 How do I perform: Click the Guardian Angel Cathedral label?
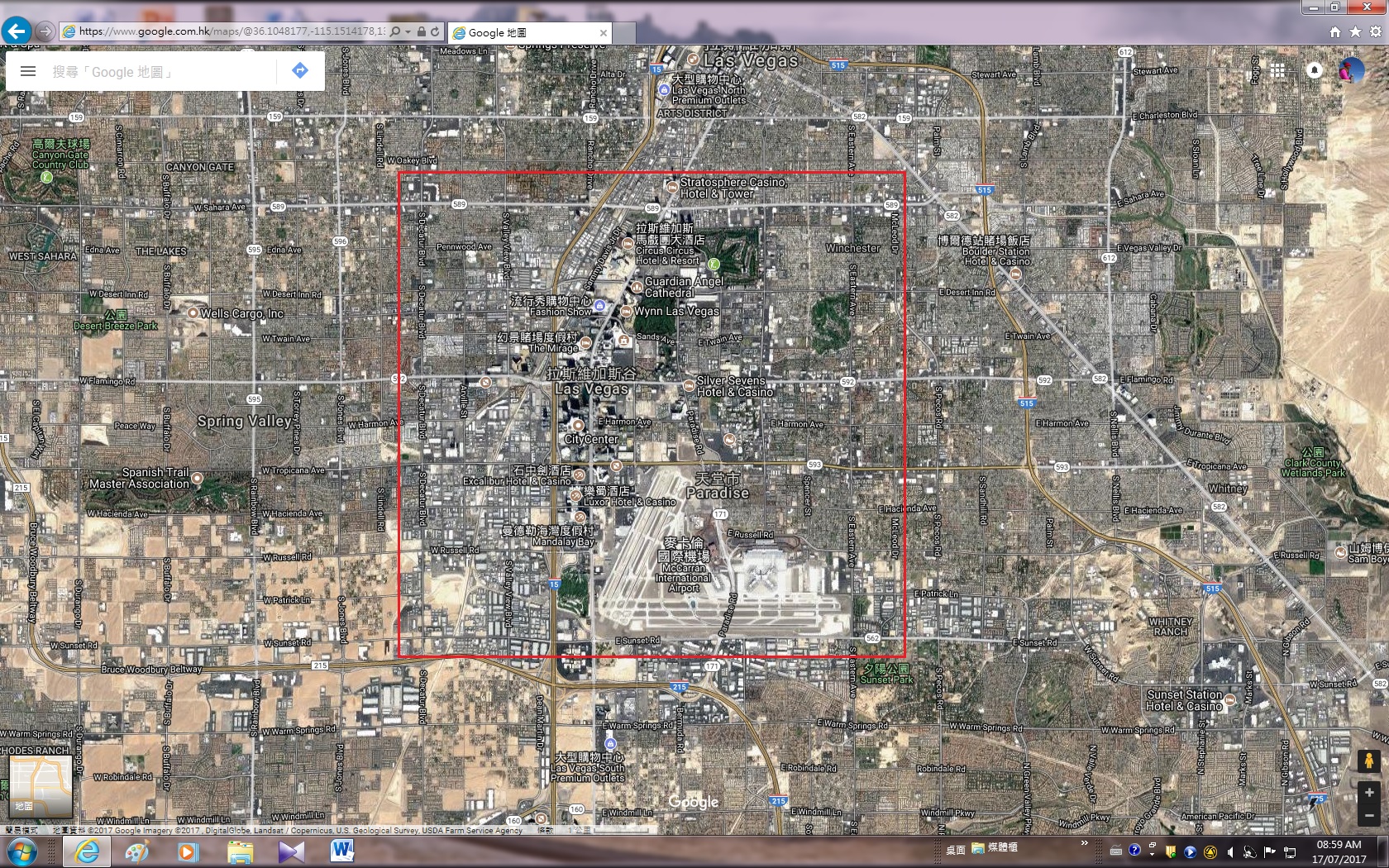tap(684, 287)
